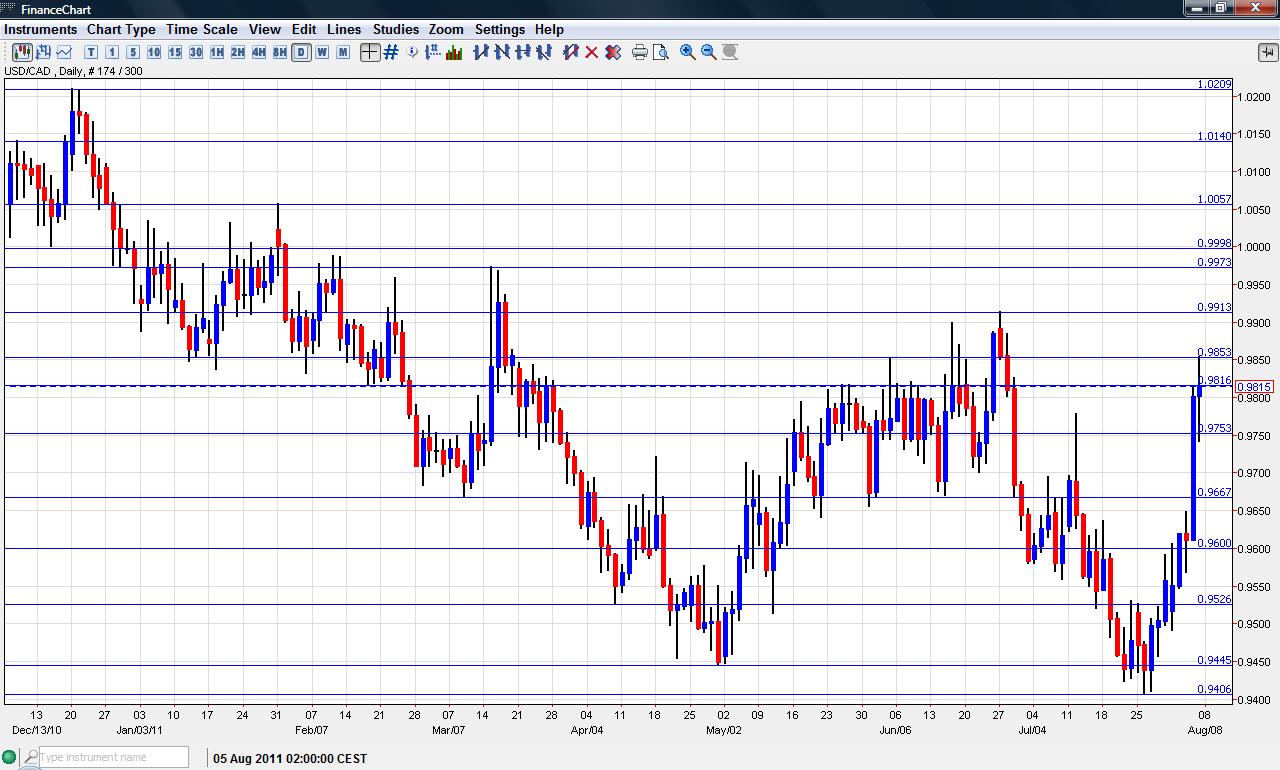Click the USD/CAD Daily chart title text

pos(73,71)
